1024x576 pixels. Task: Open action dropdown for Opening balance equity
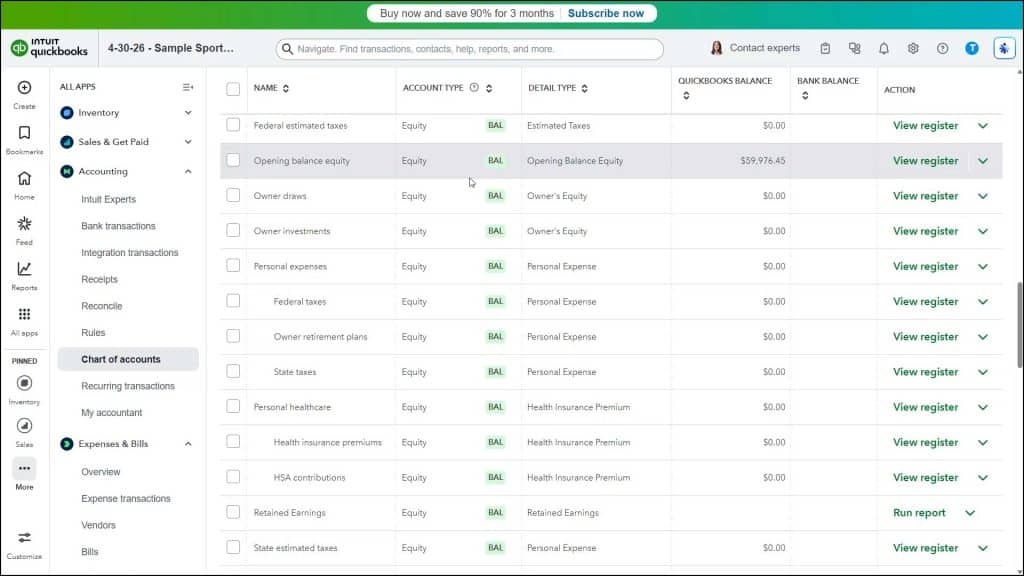click(x=983, y=161)
